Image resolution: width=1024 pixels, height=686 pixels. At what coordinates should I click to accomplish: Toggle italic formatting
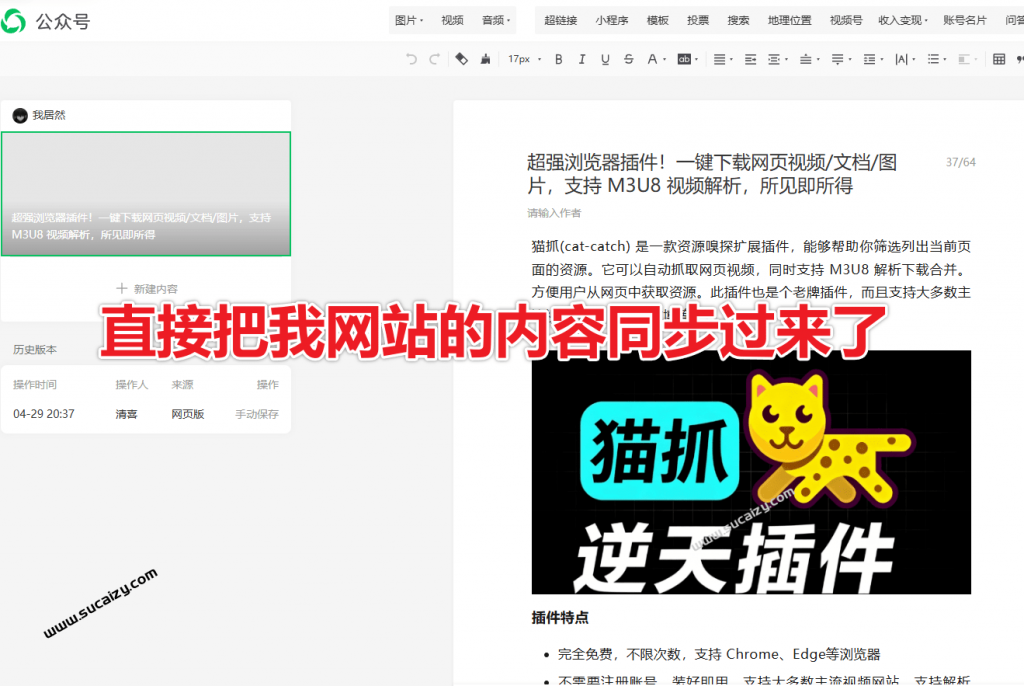[581, 59]
